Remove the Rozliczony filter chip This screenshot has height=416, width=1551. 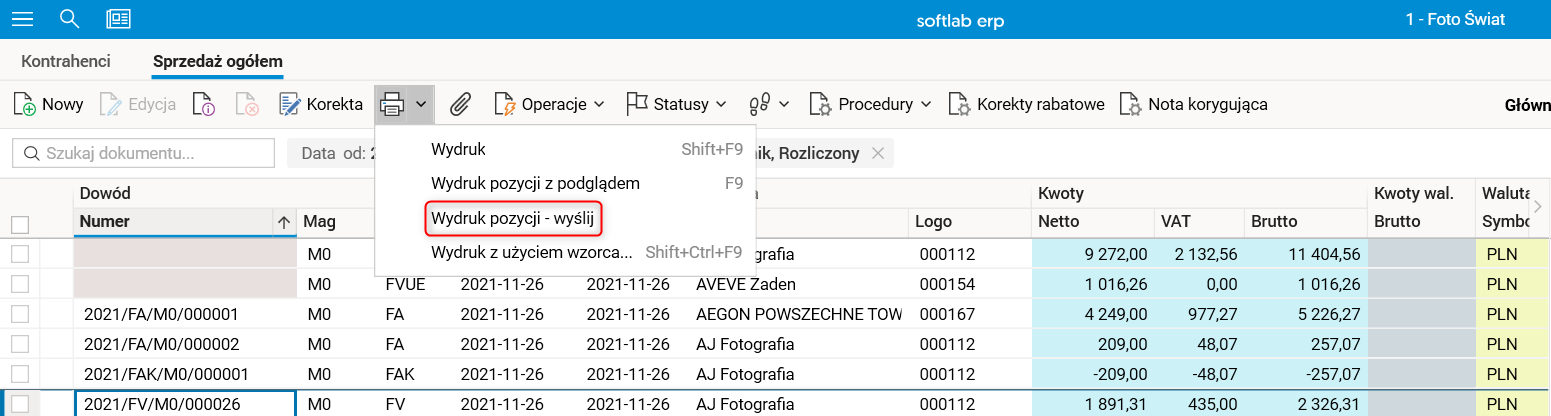(878, 153)
